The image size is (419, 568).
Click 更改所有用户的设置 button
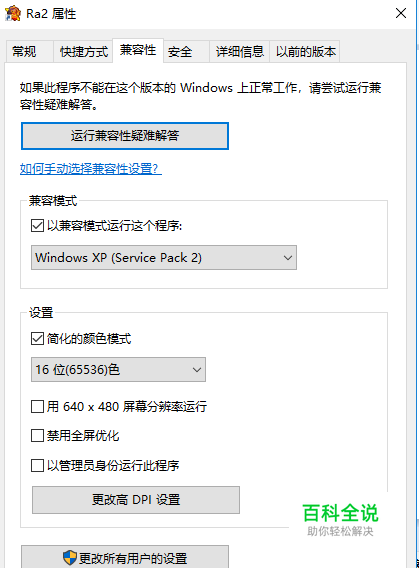pyautogui.click(x=125, y=557)
